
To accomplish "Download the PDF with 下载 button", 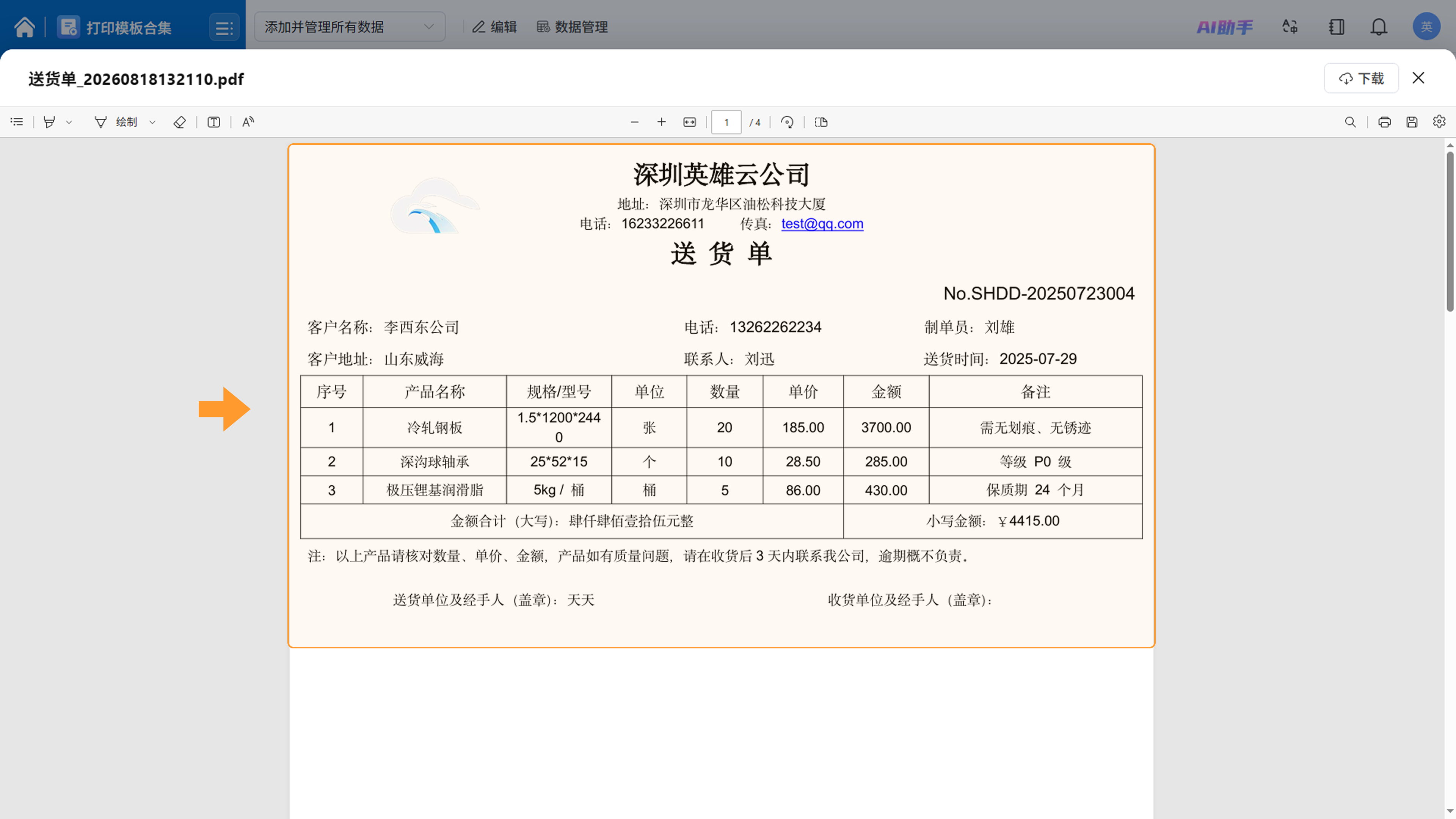I will tap(1361, 78).
